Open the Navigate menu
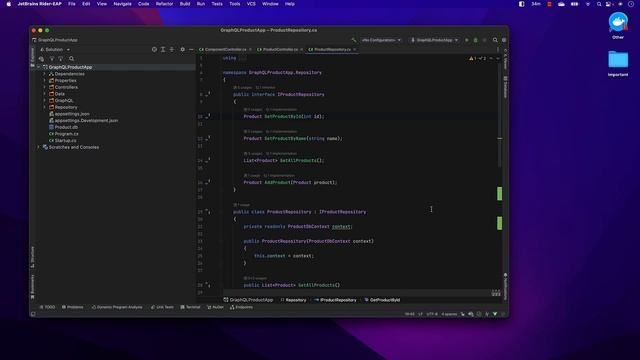The image size is (640, 360). [x=122, y=4]
